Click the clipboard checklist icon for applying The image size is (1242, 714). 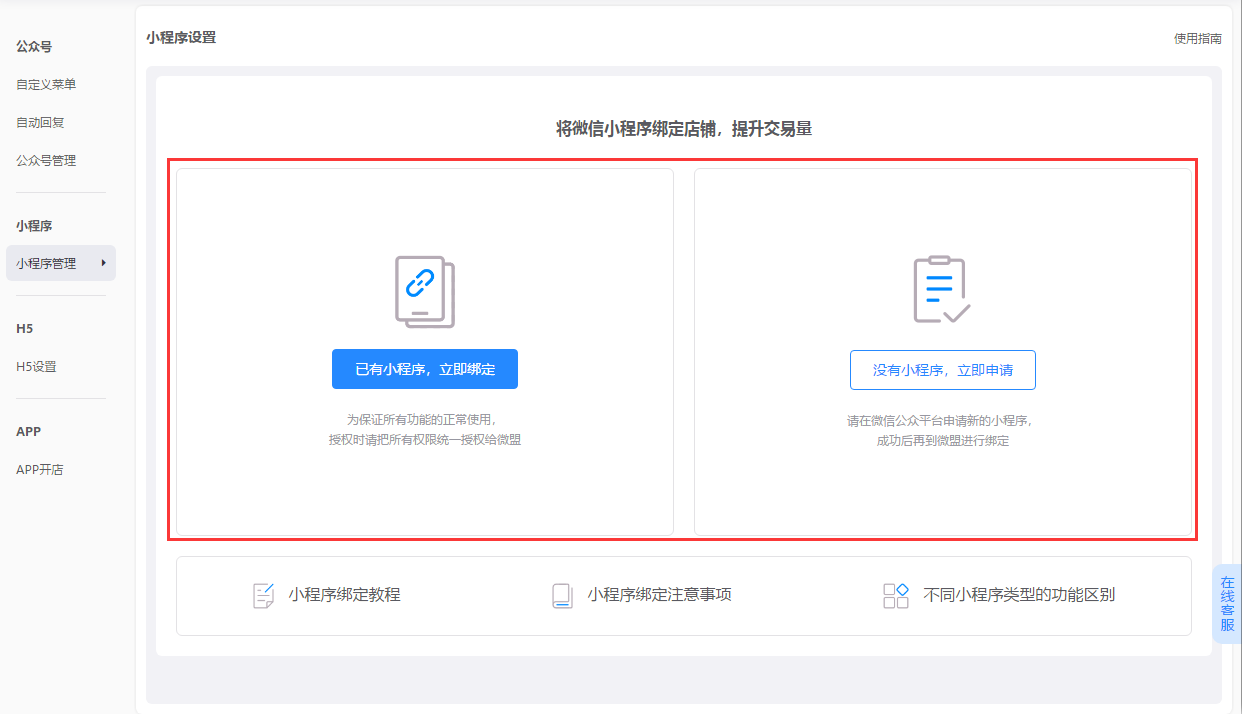click(941, 290)
